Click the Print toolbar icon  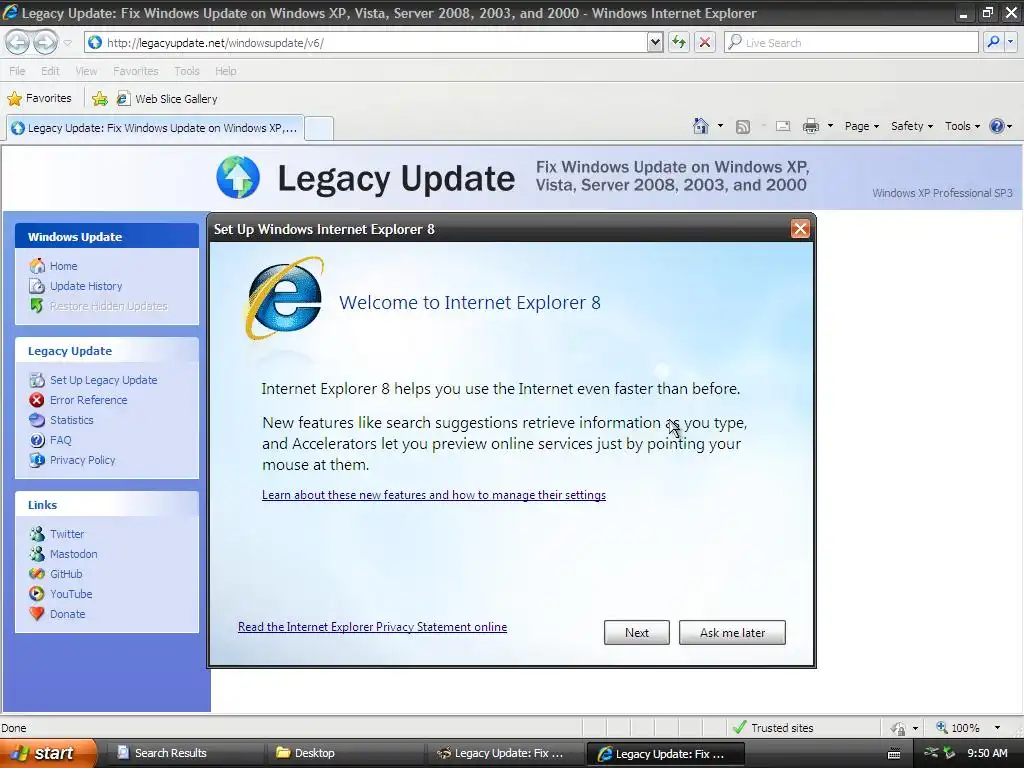810,126
